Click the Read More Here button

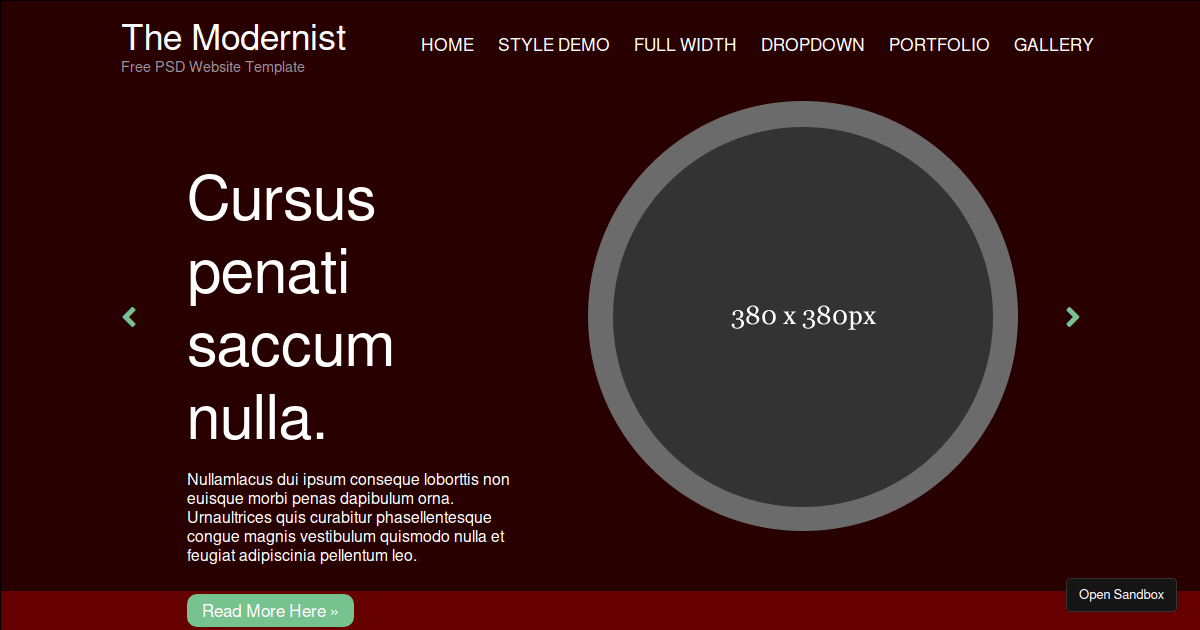pyautogui.click(x=270, y=610)
